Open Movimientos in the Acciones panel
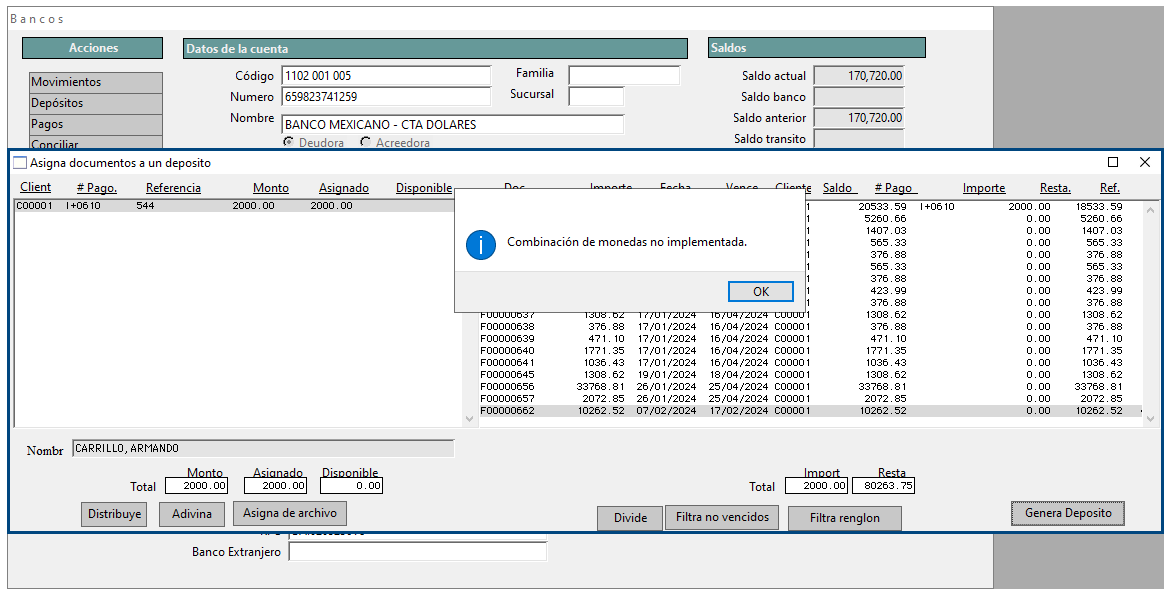1172x597 pixels. [96, 82]
